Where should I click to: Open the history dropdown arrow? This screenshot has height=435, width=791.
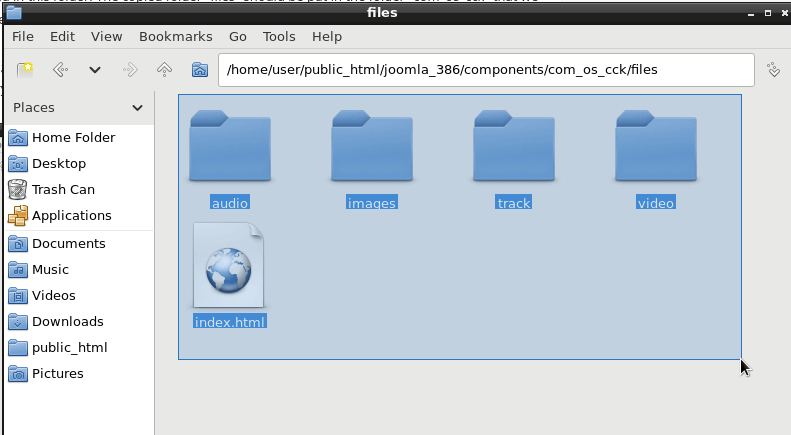point(95,70)
